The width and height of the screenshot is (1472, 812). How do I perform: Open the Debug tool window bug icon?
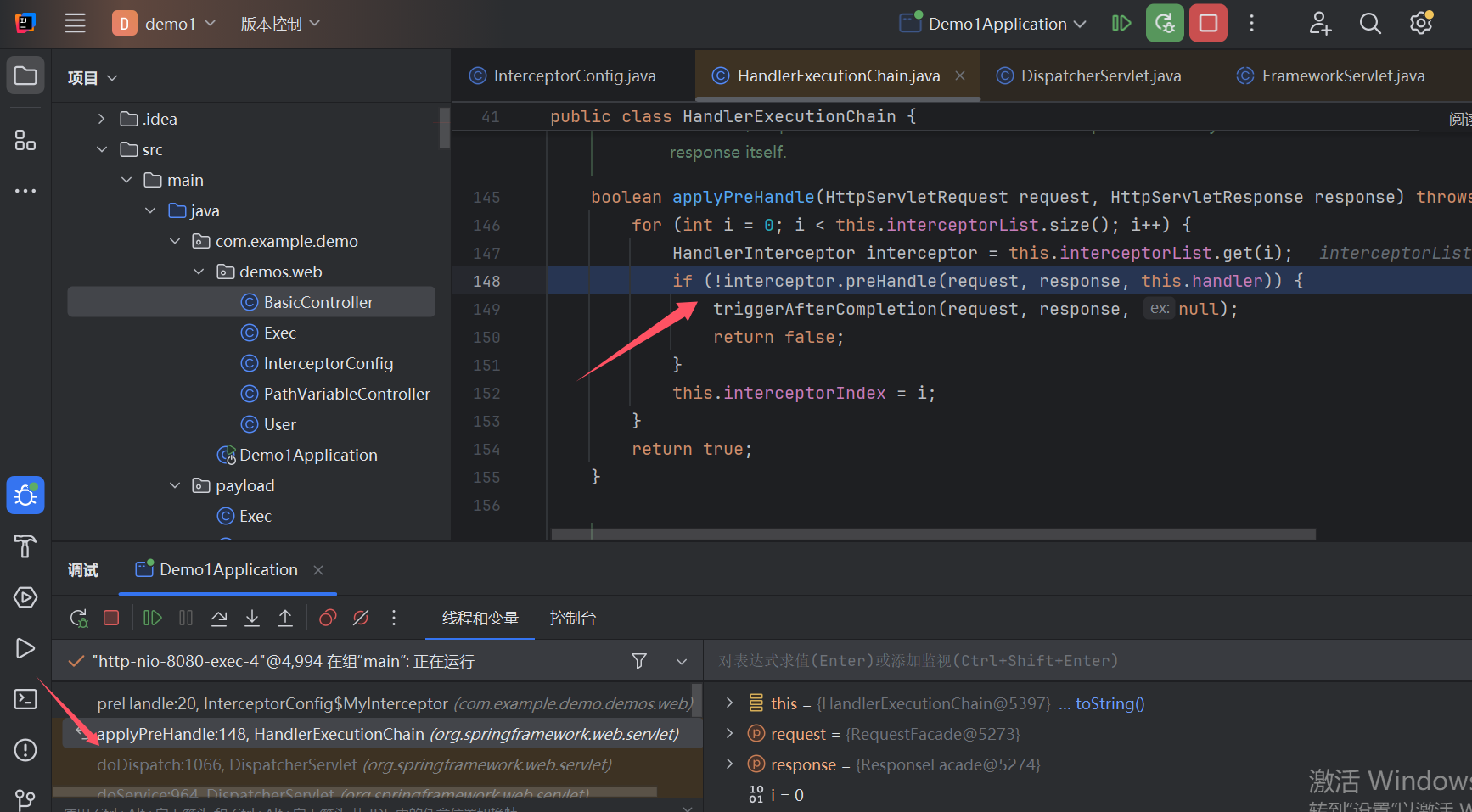[x=25, y=496]
